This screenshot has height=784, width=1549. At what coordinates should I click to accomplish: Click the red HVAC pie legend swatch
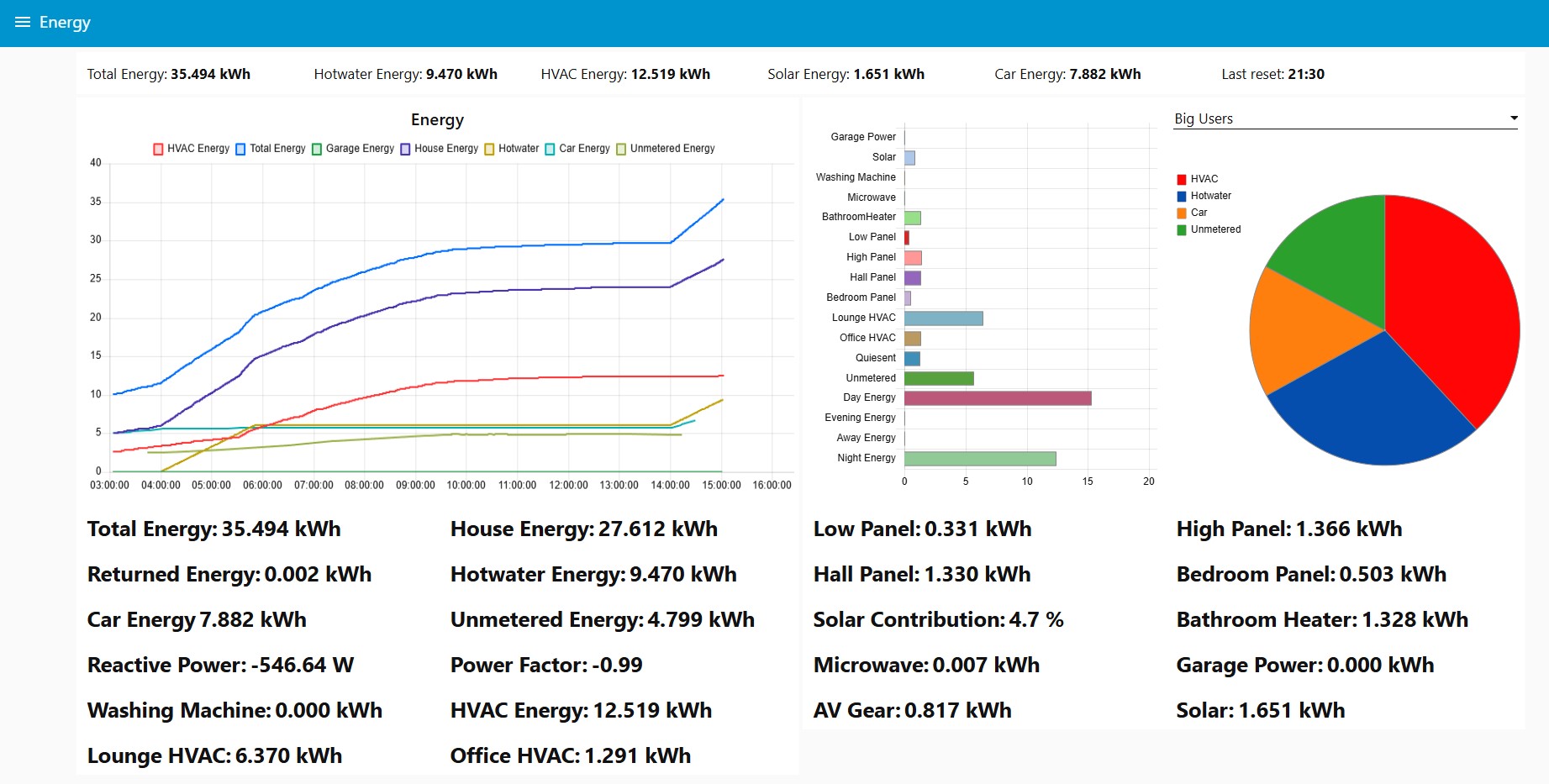[x=1182, y=179]
